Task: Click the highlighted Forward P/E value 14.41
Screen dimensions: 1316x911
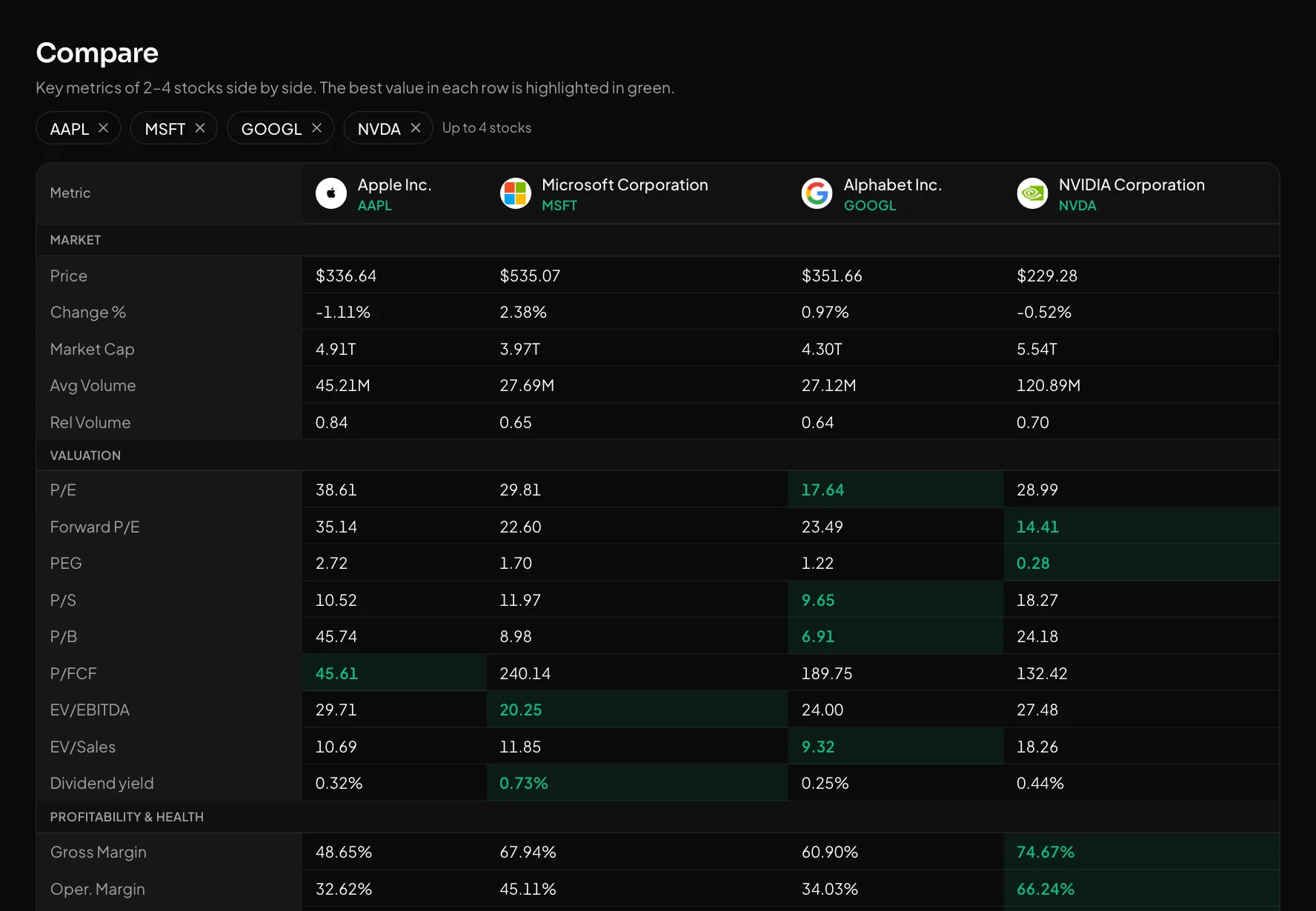Action: coord(1037,527)
